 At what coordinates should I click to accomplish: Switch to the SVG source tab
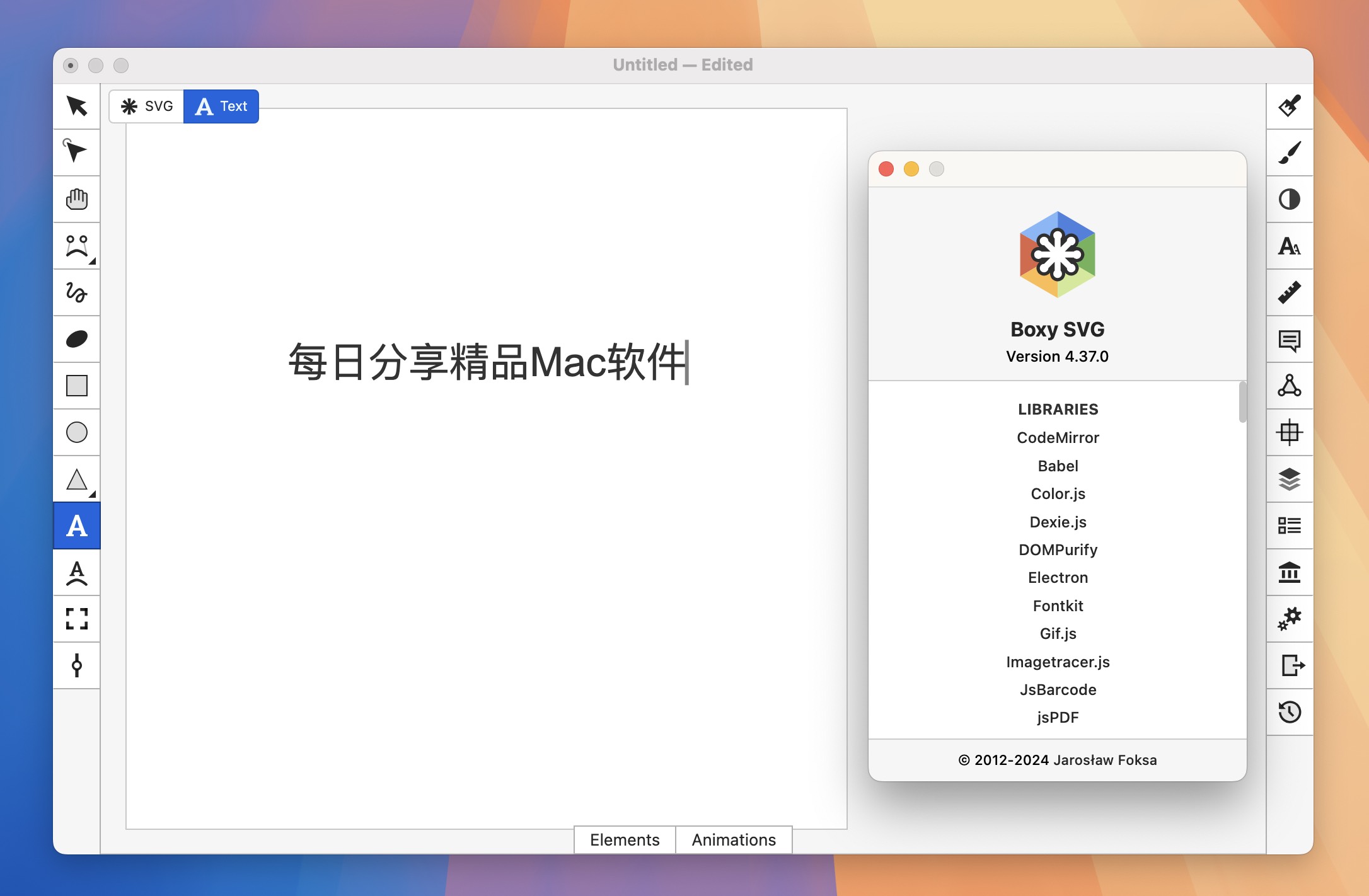(x=145, y=106)
